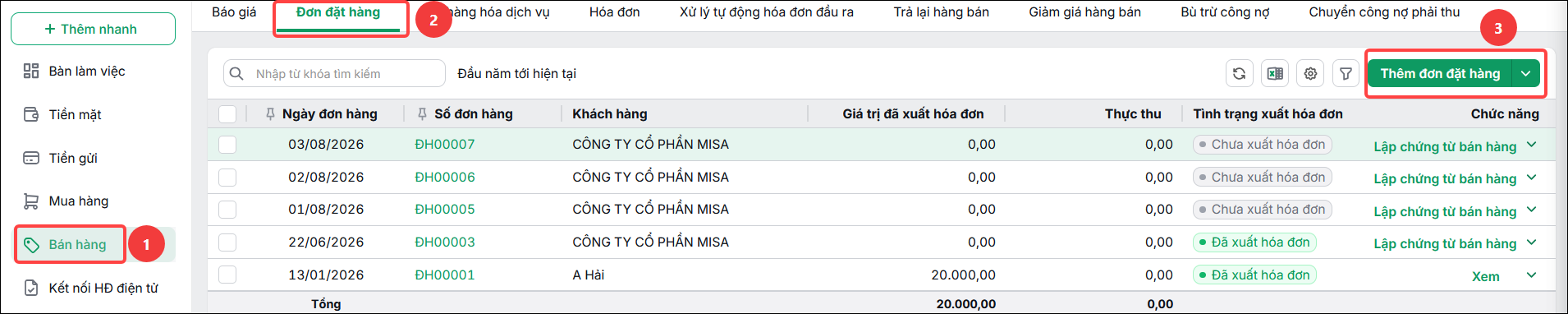Open Bàn làm việc dashboard icon
The image size is (1568, 314).
click(31, 72)
